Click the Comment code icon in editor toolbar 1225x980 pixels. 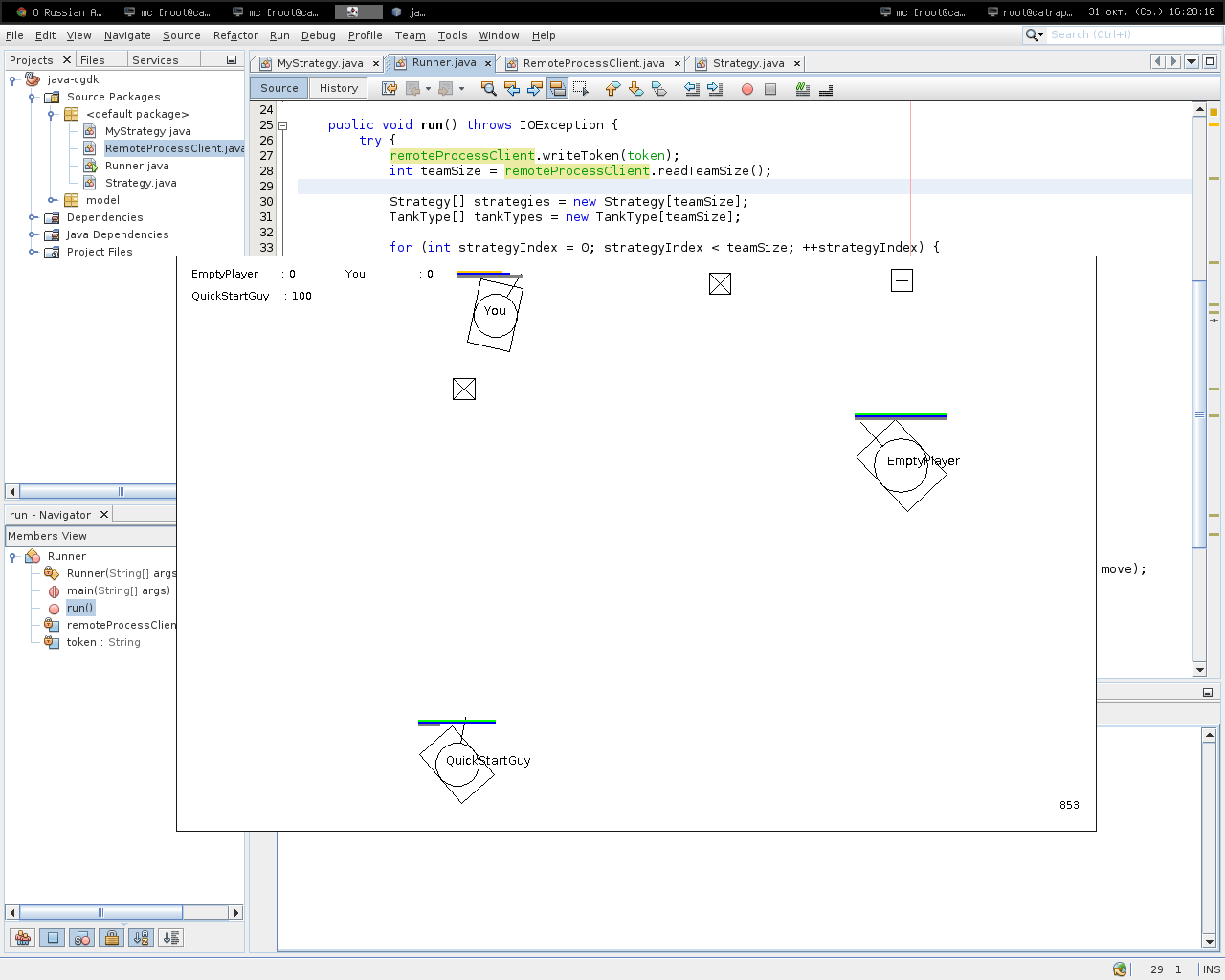(803, 89)
